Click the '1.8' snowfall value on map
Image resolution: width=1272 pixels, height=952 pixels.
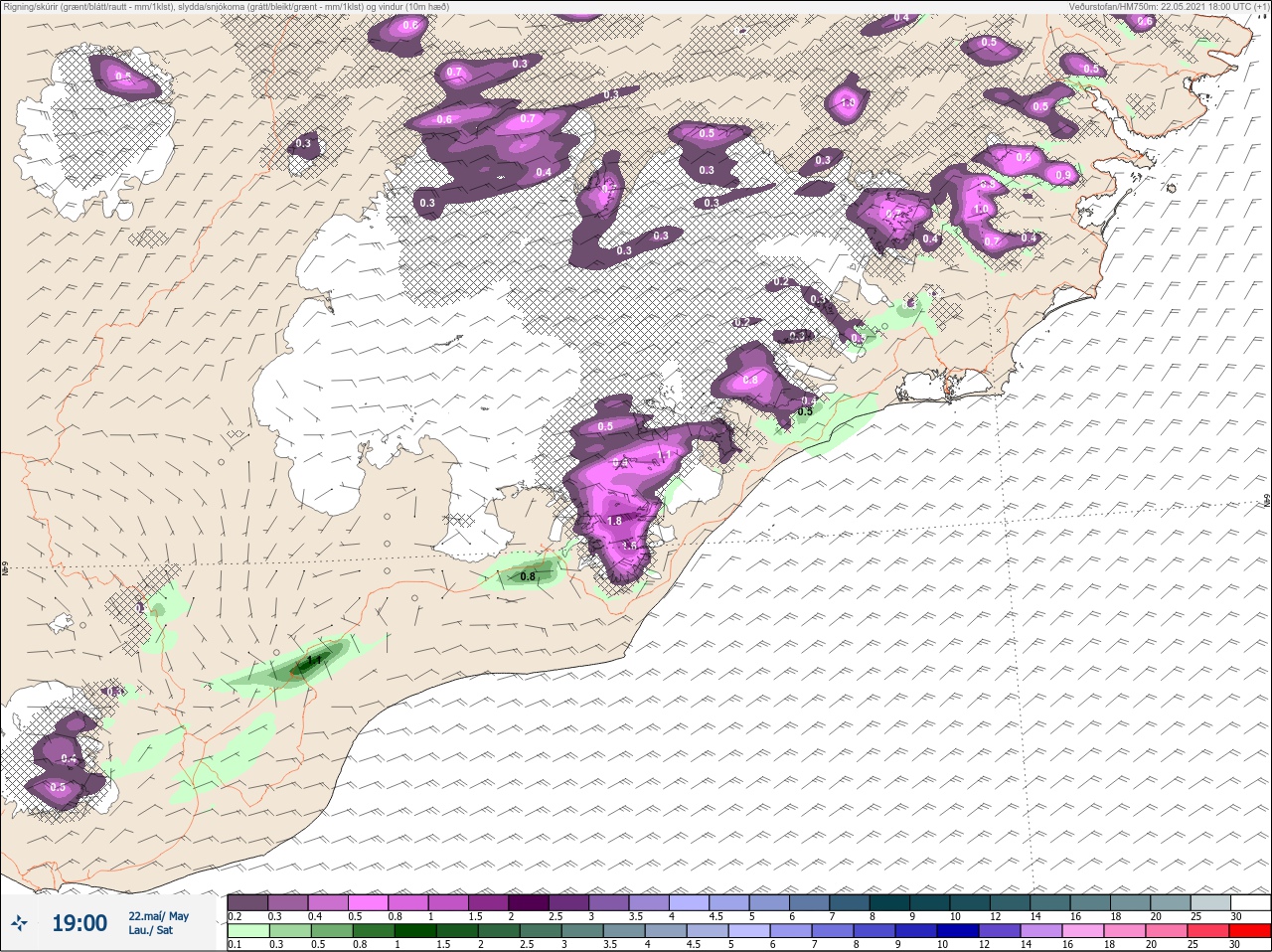coord(614,521)
